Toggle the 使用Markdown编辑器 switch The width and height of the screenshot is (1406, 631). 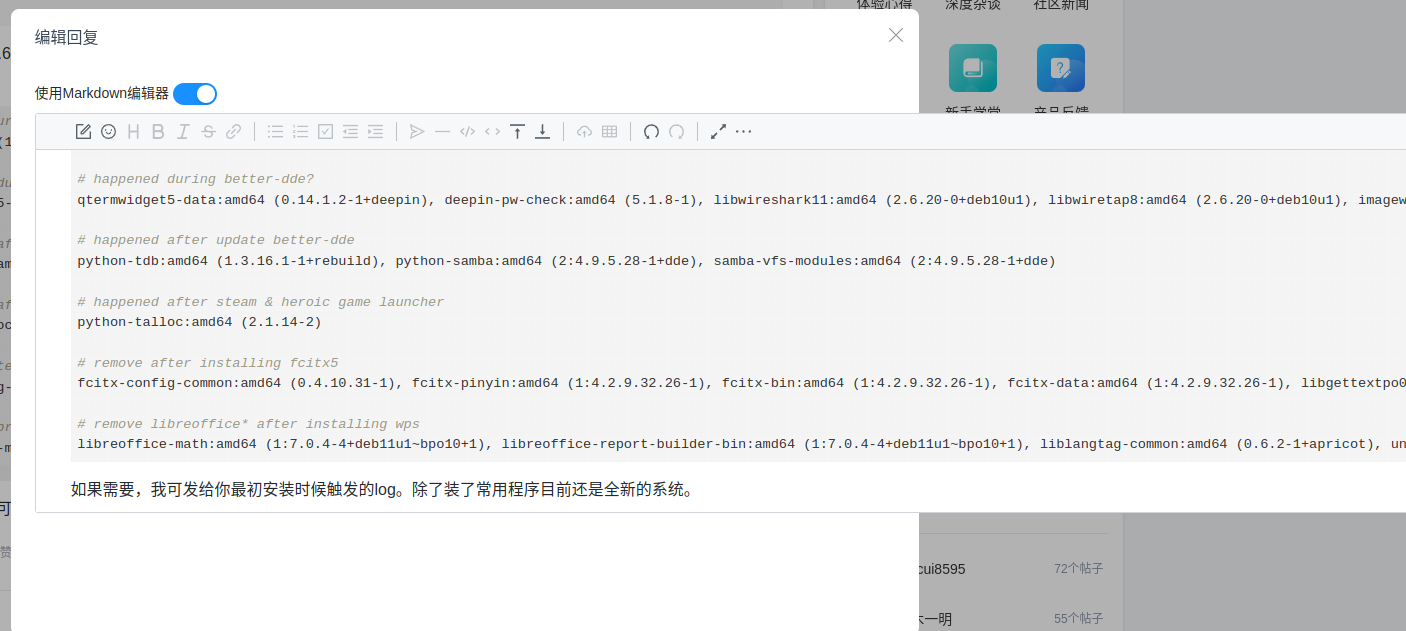tap(195, 94)
